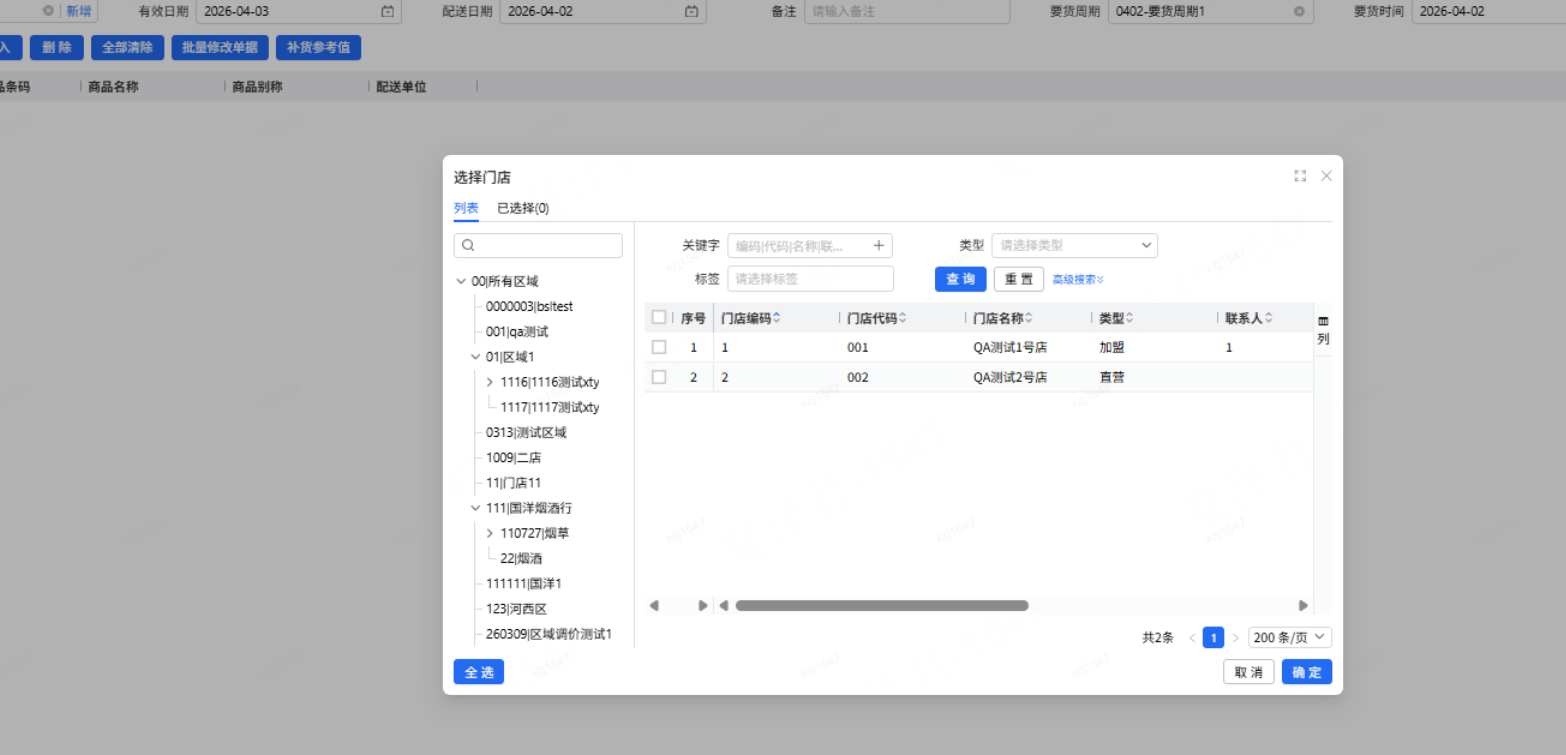Click the search icon in region filter box
This screenshot has width=1566, height=755.
coord(468,246)
